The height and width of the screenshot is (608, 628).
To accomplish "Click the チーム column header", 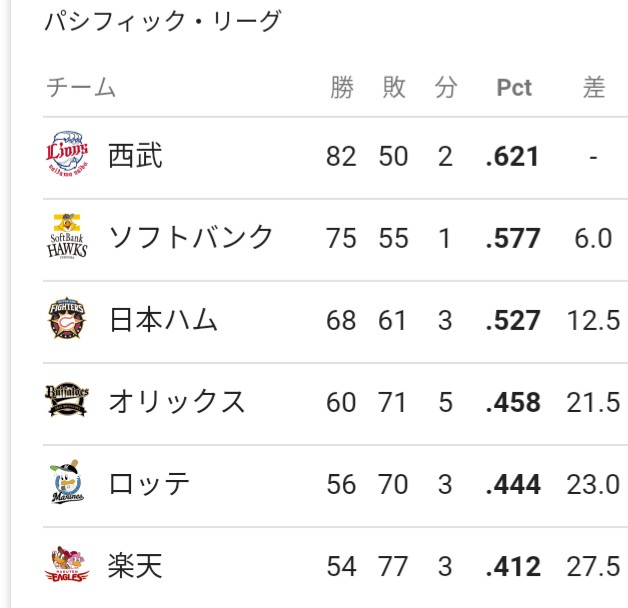I will pyautogui.click(x=81, y=87).
